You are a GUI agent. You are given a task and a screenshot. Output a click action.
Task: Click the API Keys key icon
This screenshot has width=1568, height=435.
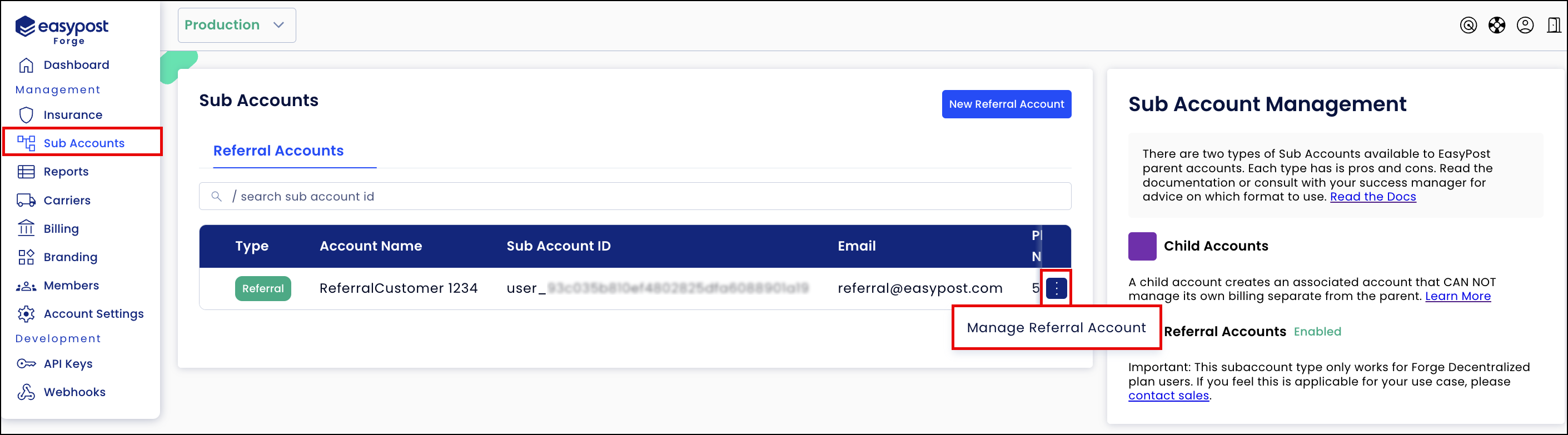coord(26,364)
